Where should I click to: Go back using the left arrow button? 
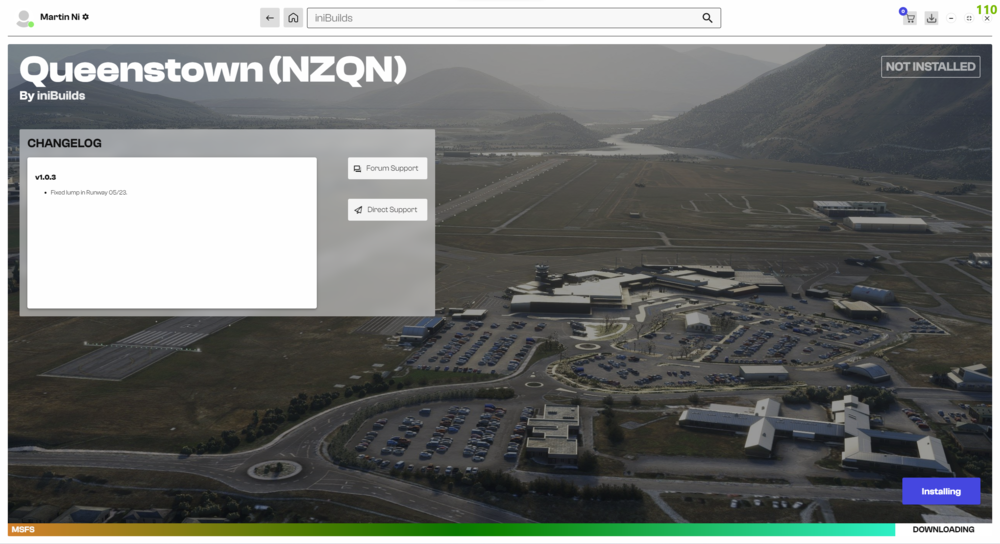269,18
